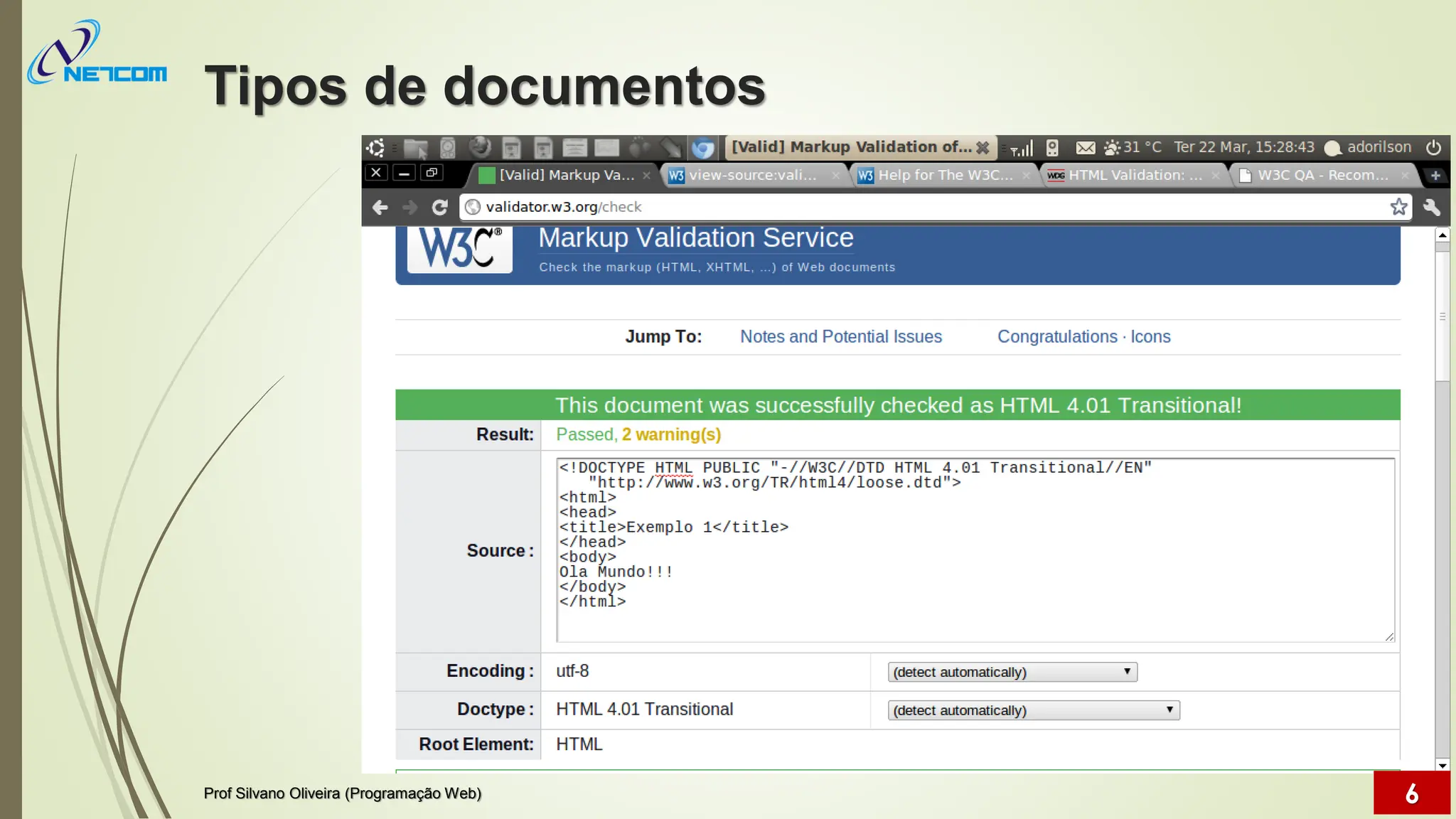Click the HTML 4.01 Transitional doctype value
This screenshot has width=1456, height=819.
point(644,710)
